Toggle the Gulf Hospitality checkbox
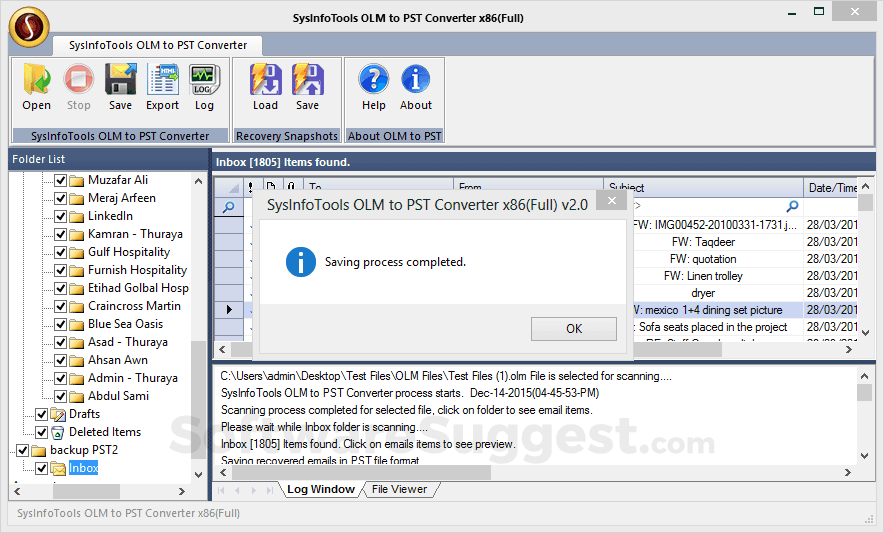The image size is (884, 533). tap(60, 253)
